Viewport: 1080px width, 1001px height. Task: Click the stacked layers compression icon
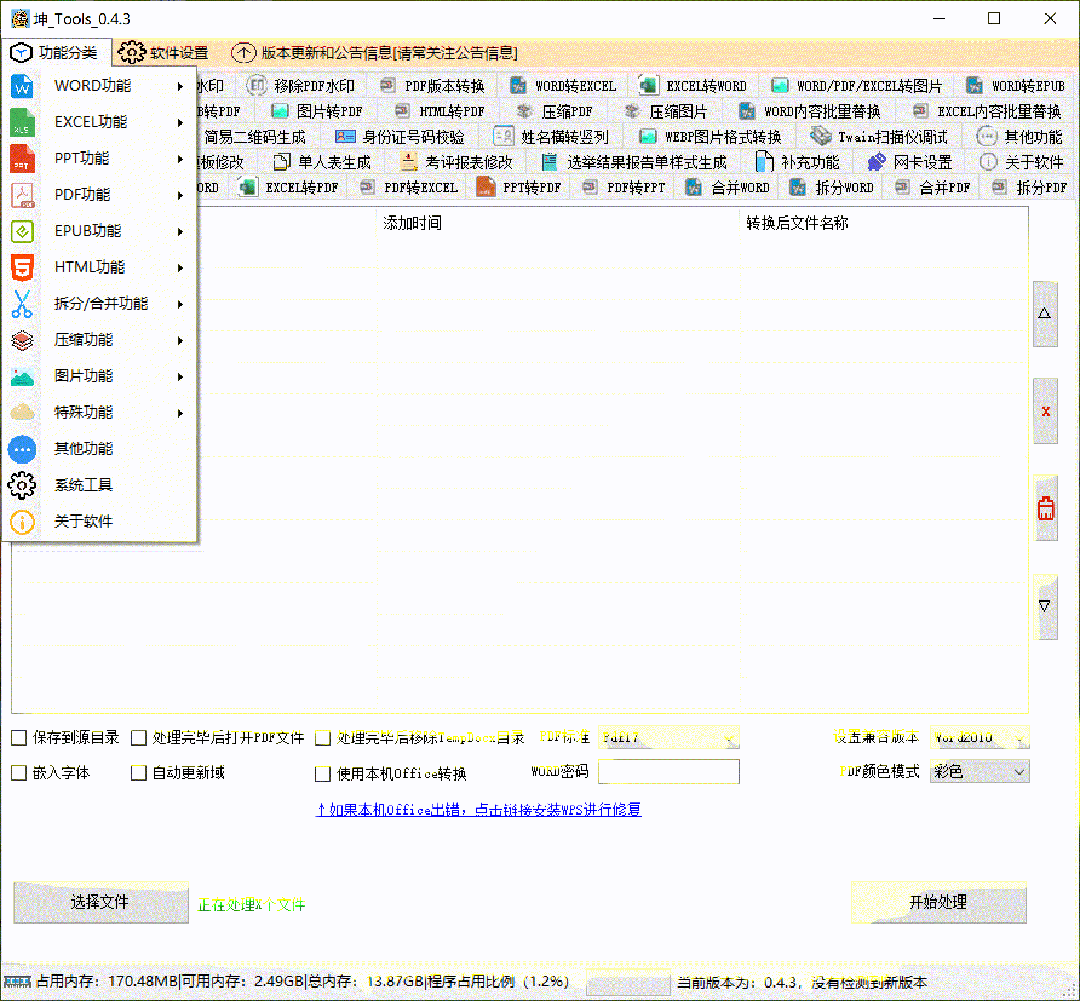[x=22, y=340]
